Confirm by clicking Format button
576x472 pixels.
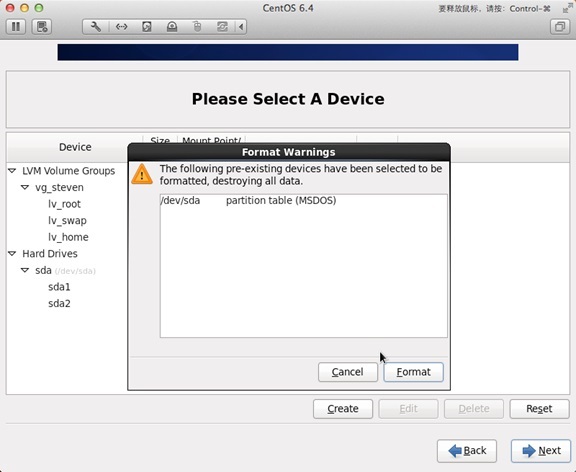(x=413, y=372)
